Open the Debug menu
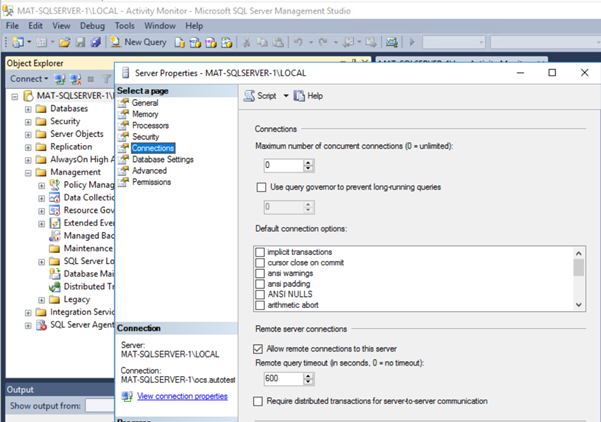Viewport: 601px width, 422px height. coord(92,25)
